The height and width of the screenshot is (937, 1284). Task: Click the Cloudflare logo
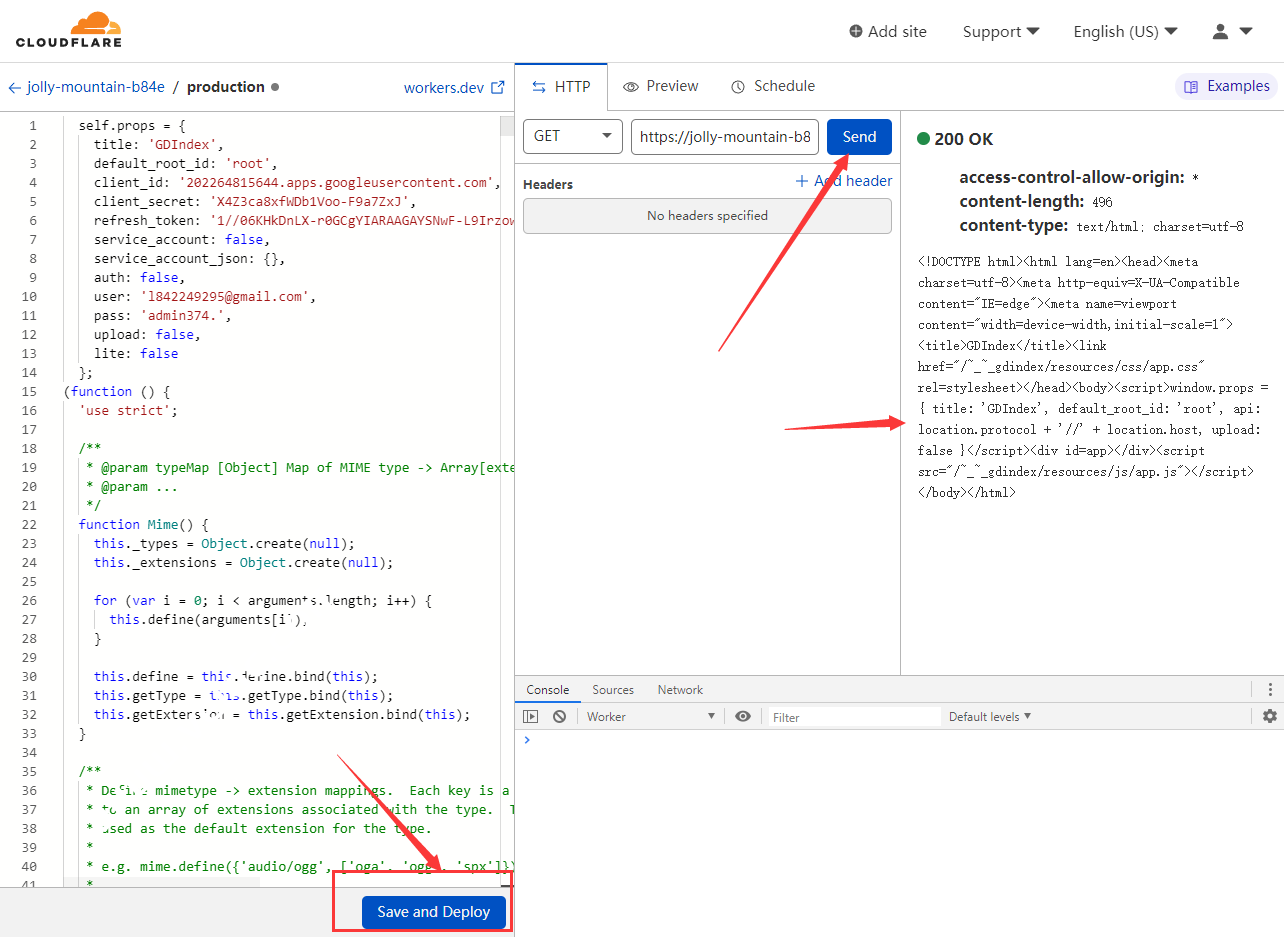tap(68, 30)
